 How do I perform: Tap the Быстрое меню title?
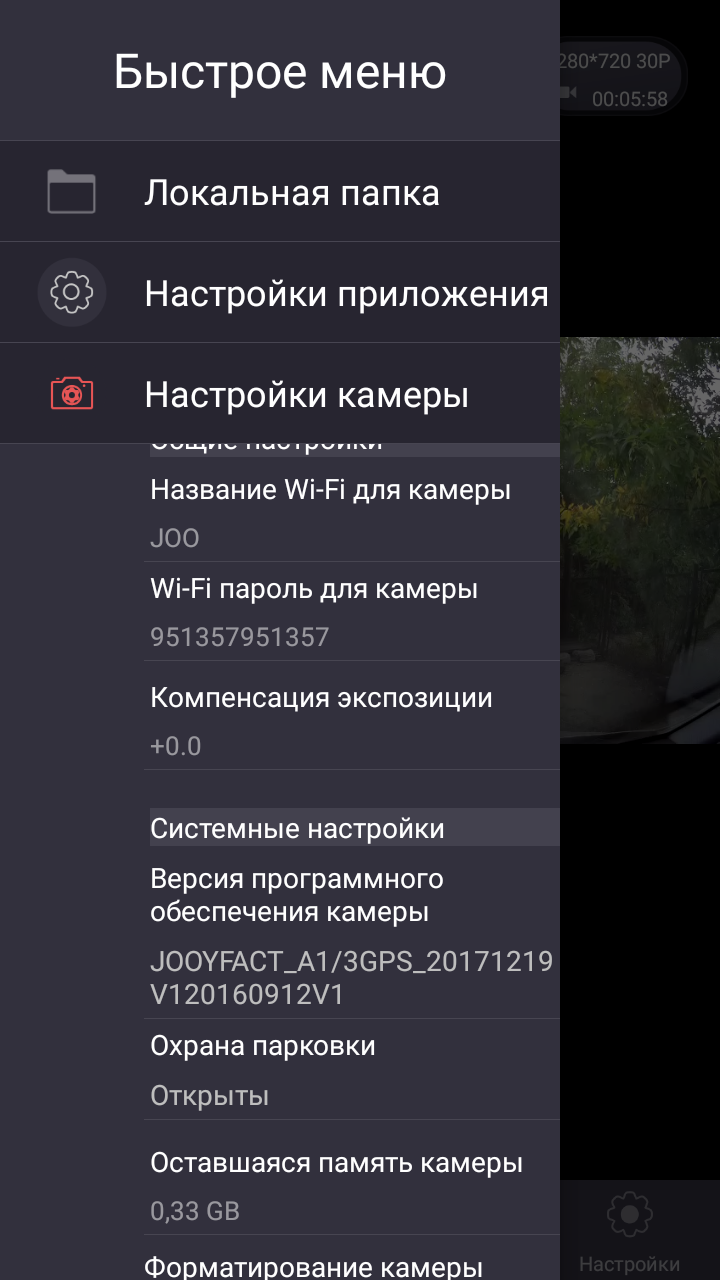pos(280,72)
